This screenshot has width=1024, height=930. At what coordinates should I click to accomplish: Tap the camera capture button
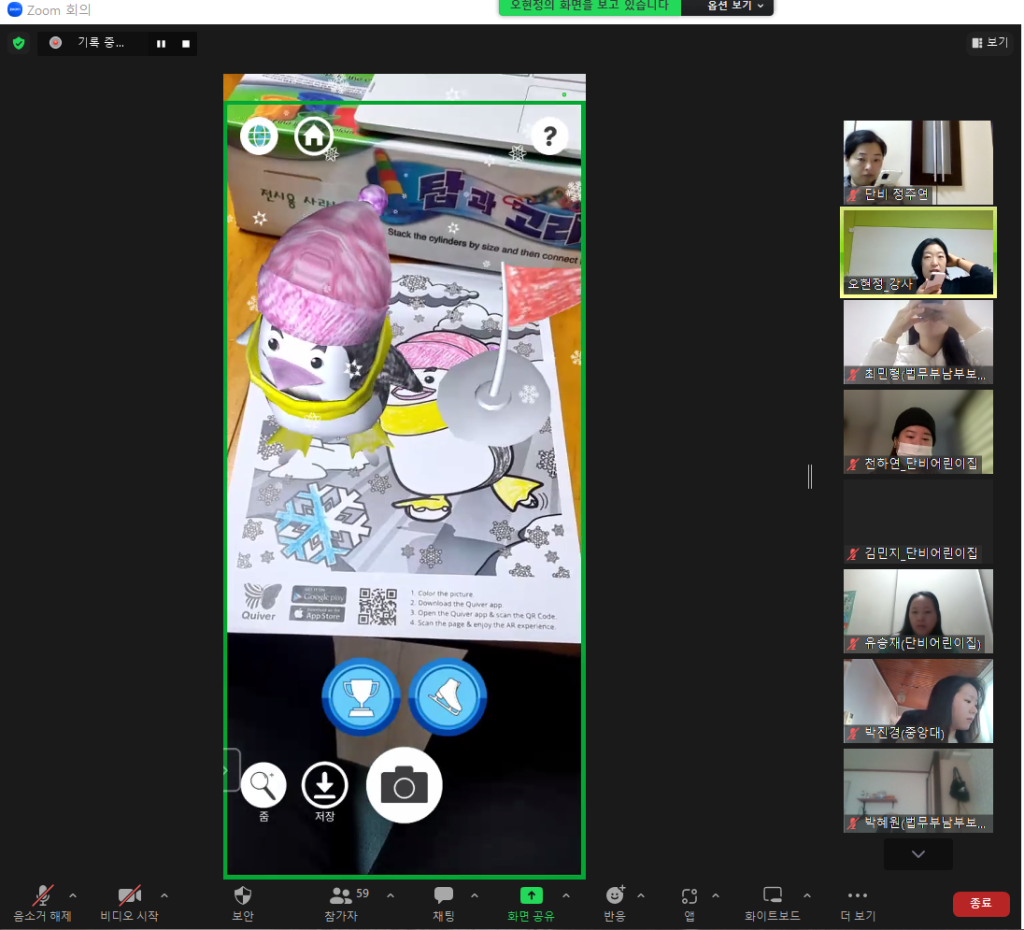coord(404,786)
